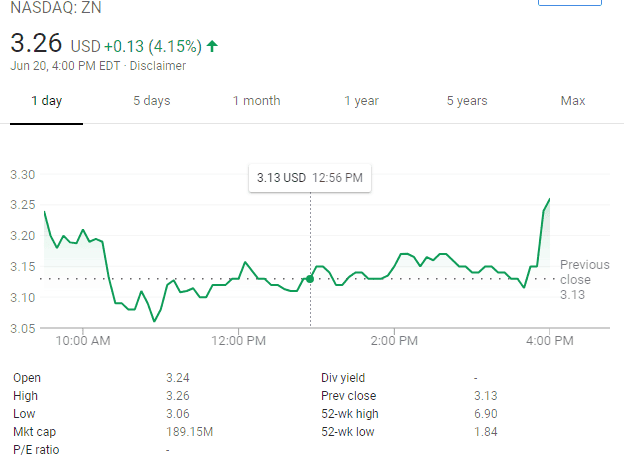The height and width of the screenshot is (462, 624).
Task: Click the Open value 3.24
Action: pos(177,377)
